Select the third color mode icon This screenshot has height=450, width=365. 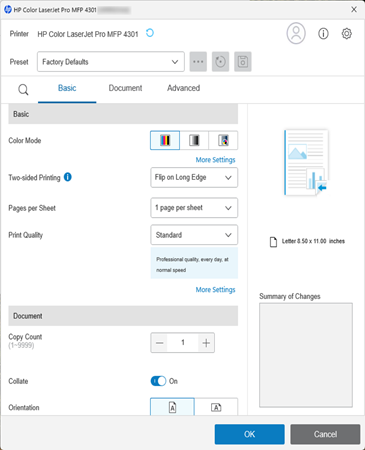click(223, 140)
